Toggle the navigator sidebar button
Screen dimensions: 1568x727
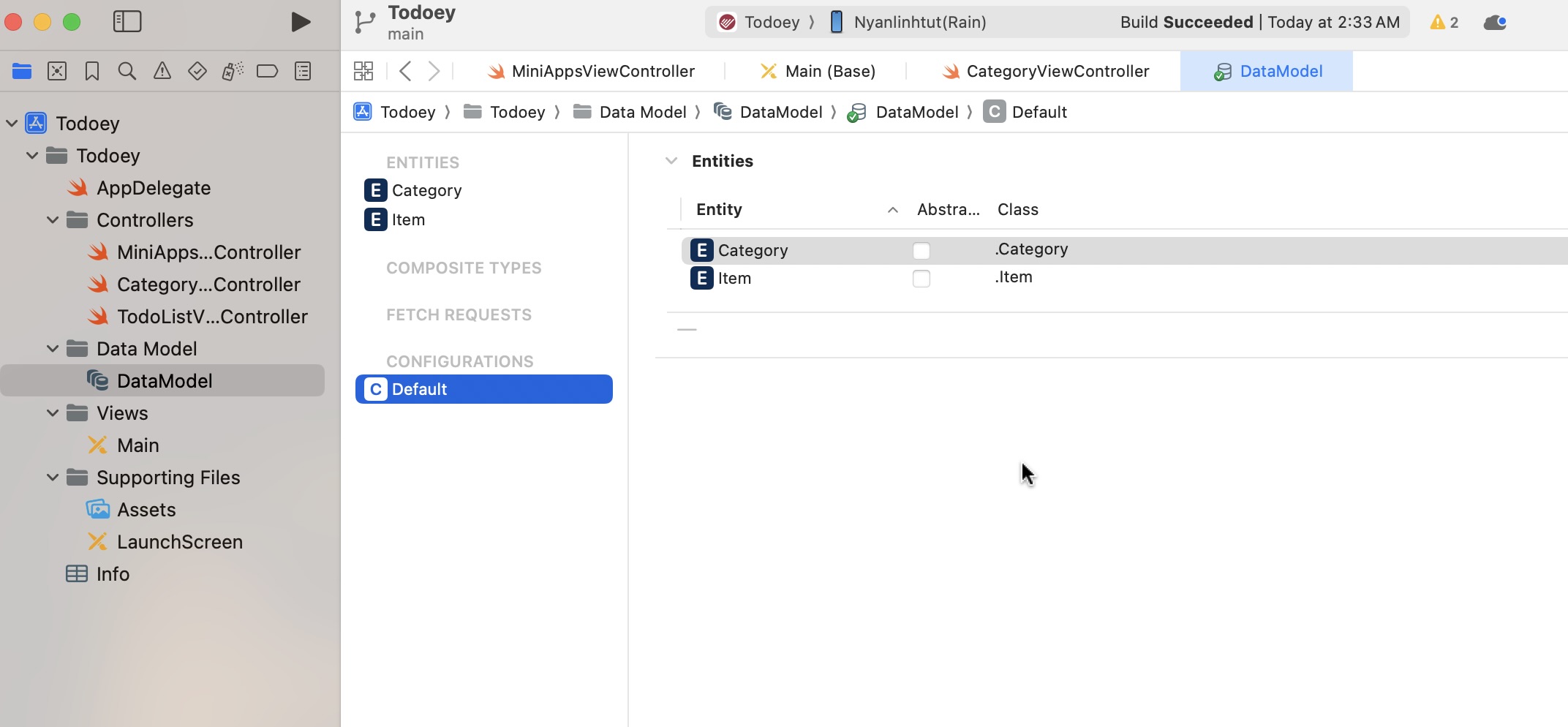[x=127, y=21]
